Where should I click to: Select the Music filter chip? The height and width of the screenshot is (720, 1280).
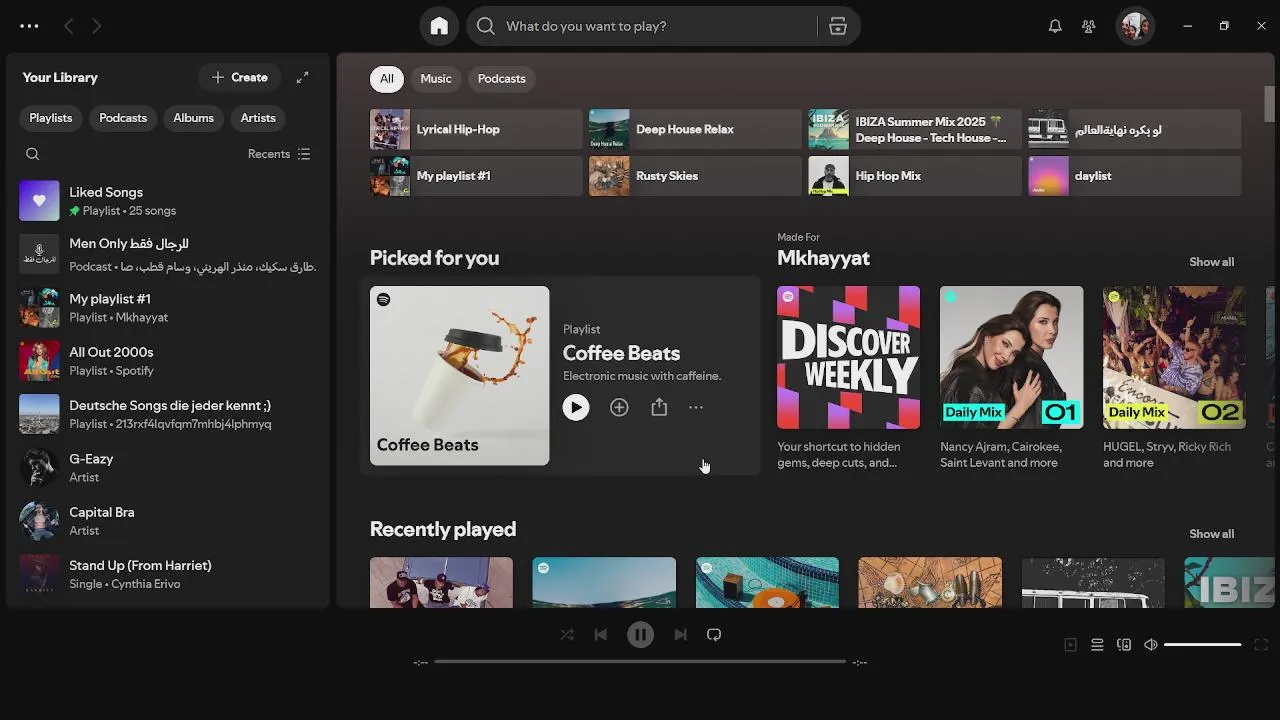pyautogui.click(x=436, y=79)
